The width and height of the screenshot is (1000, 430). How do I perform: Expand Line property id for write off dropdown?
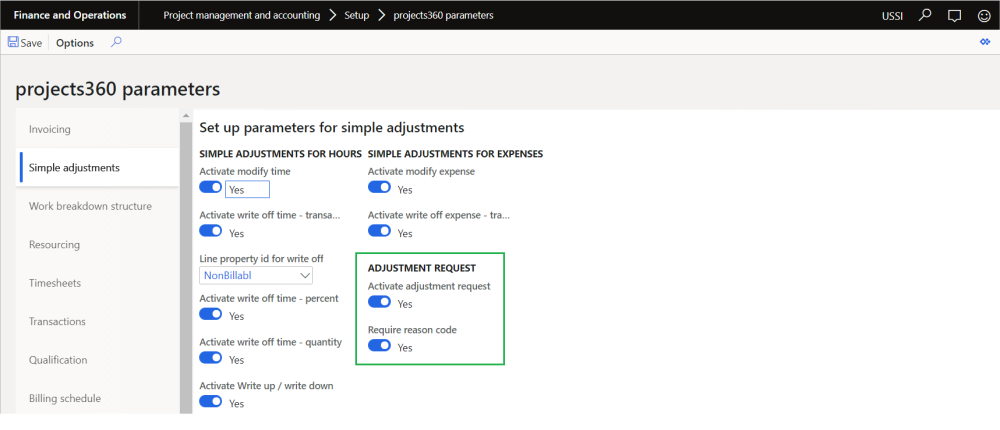pyautogui.click(x=305, y=275)
